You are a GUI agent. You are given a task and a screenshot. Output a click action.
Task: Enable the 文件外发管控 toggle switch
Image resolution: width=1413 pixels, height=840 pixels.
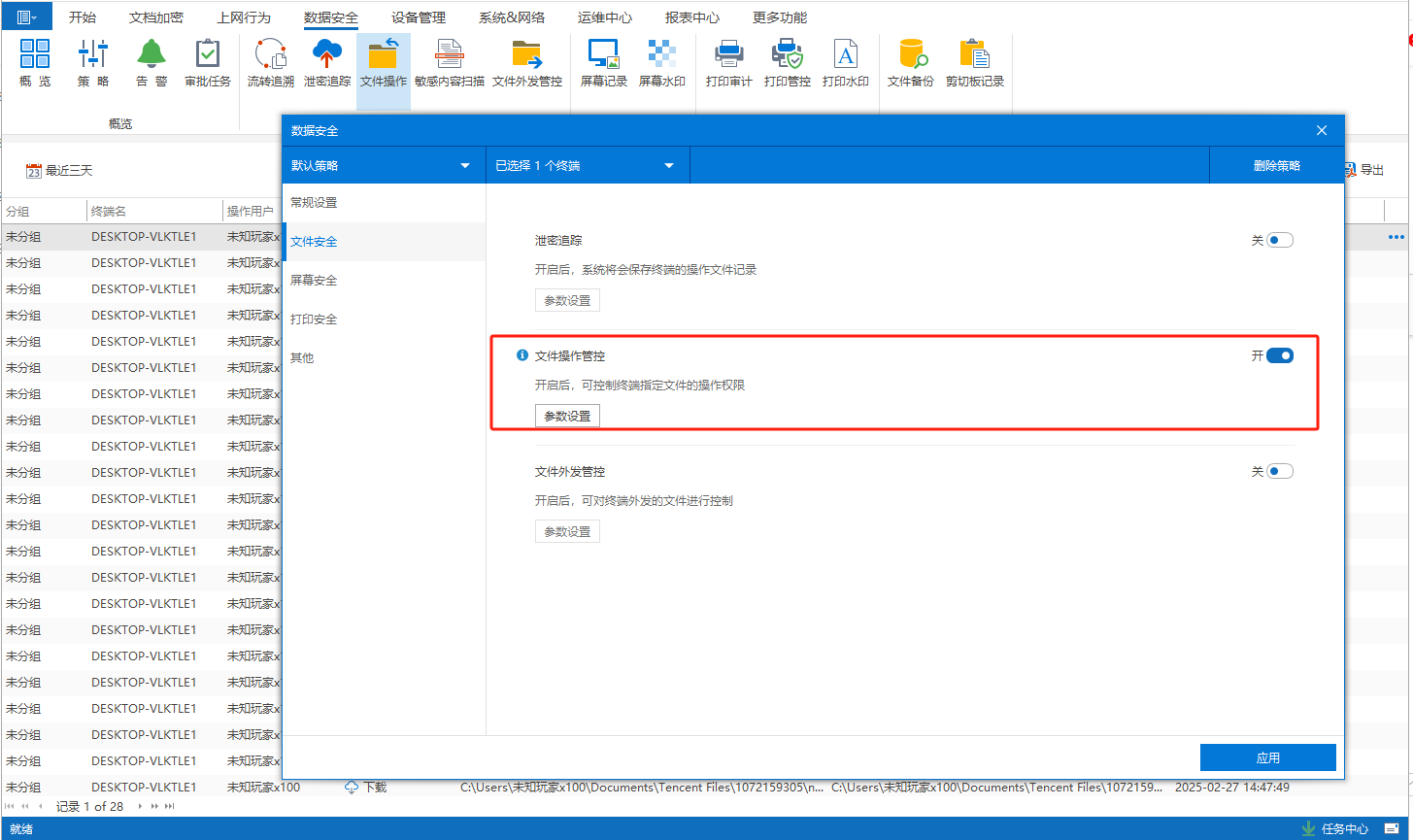click(x=1280, y=472)
